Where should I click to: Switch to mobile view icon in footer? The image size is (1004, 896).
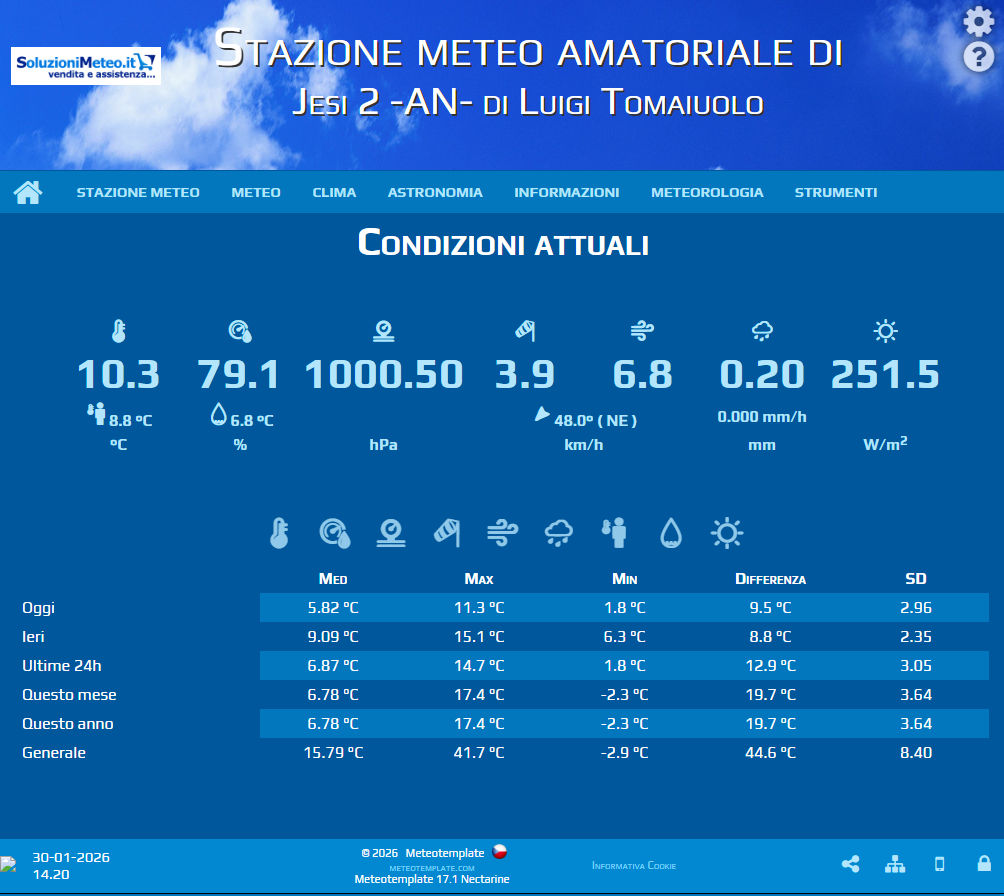940,864
